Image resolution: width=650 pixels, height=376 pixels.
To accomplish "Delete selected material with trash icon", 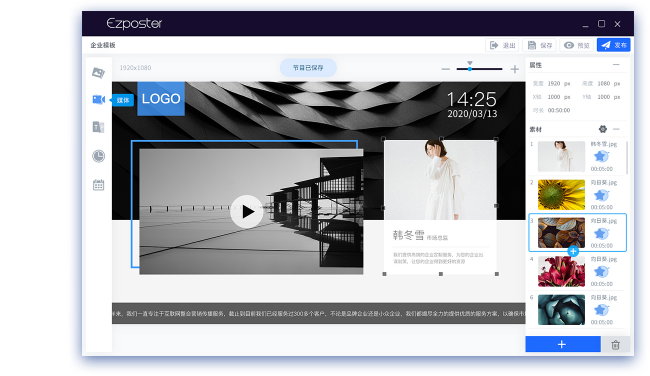I will [616, 344].
